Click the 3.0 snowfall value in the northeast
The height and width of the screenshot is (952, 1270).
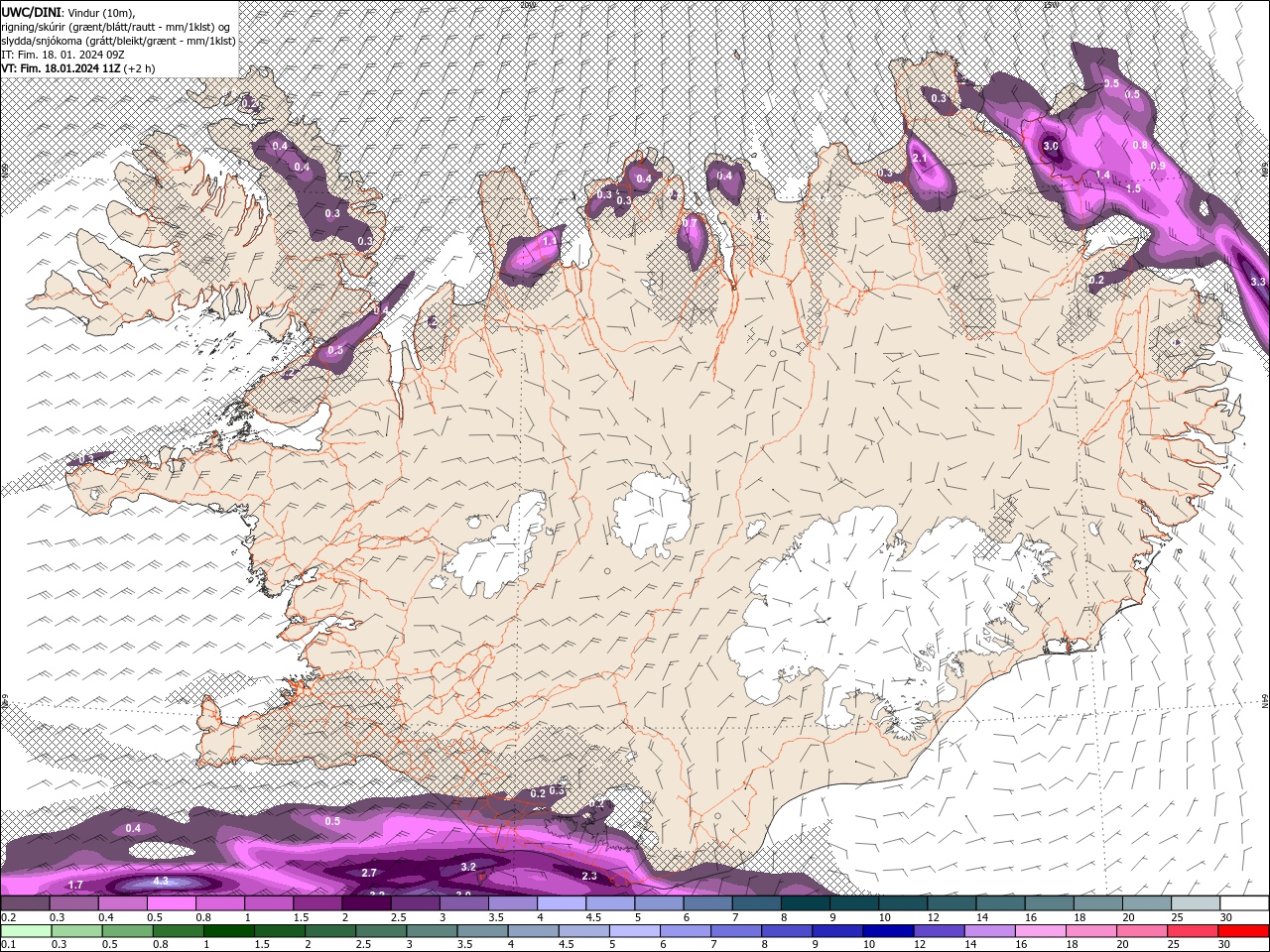point(1052,147)
